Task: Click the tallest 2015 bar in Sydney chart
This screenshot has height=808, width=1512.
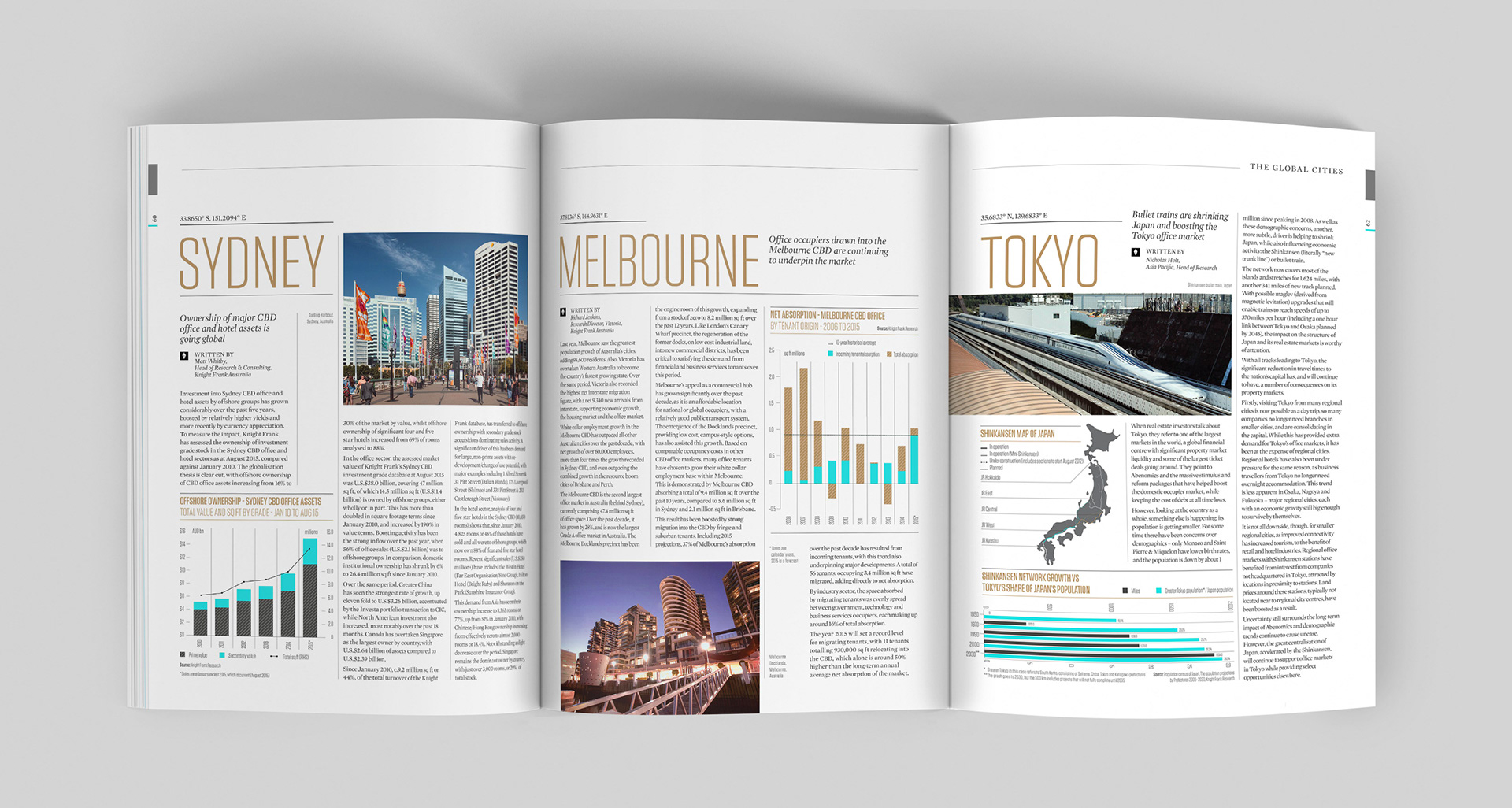Action: pyautogui.click(x=310, y=587)
